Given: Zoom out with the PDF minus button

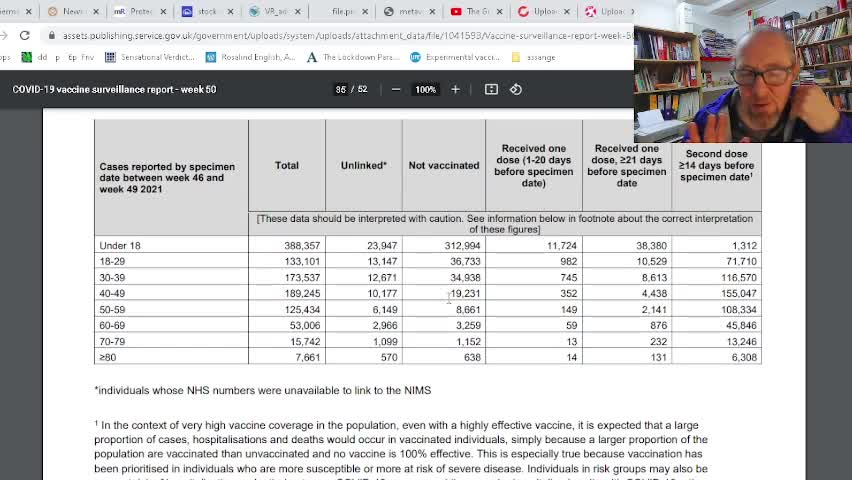Looking at the screenshot, I should pos(396,89).
